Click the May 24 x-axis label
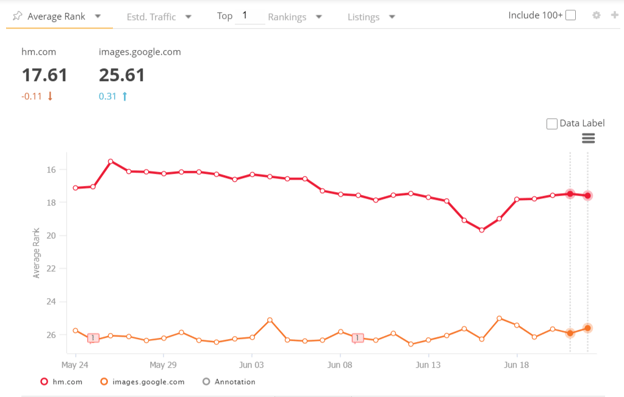 point(75,365)
